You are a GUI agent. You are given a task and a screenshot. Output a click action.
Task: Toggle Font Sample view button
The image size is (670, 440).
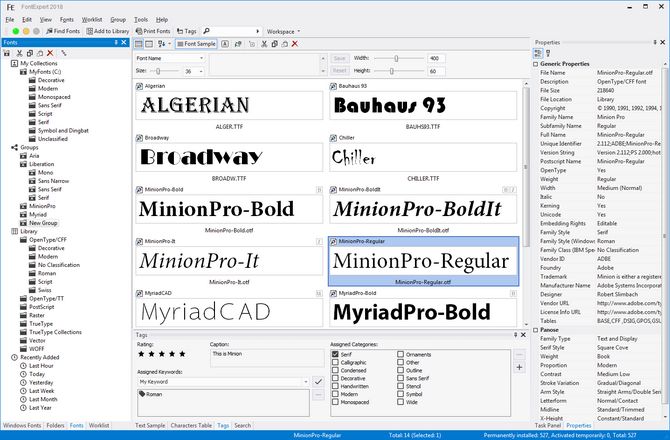click(196, 44)
